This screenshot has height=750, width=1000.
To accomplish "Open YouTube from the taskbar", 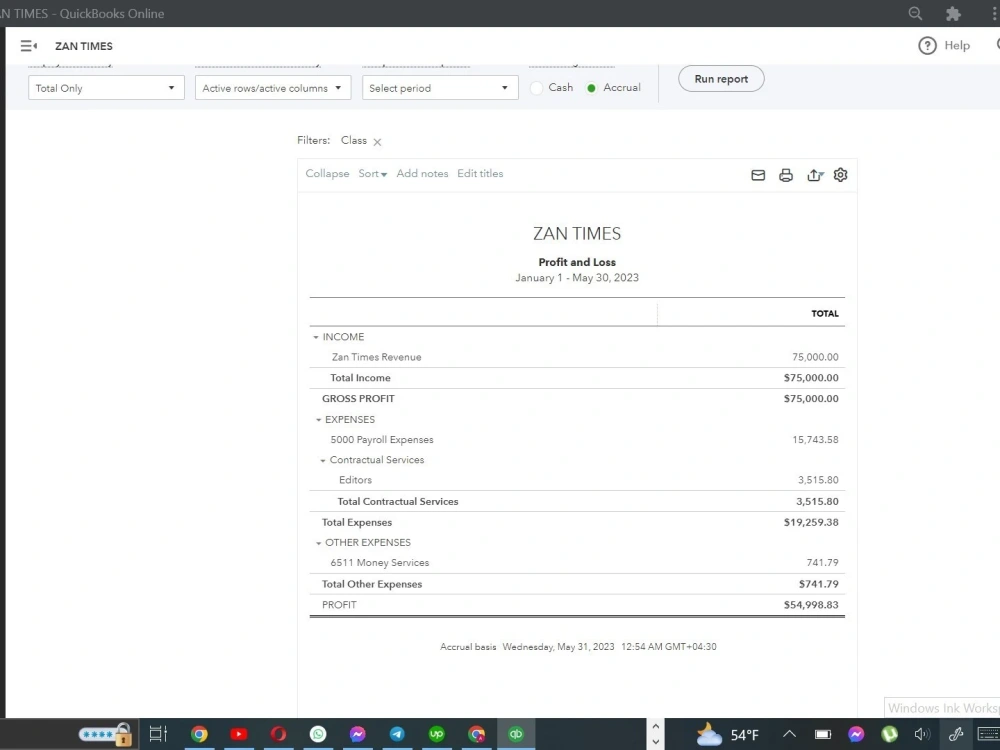I will click(239, 734).
